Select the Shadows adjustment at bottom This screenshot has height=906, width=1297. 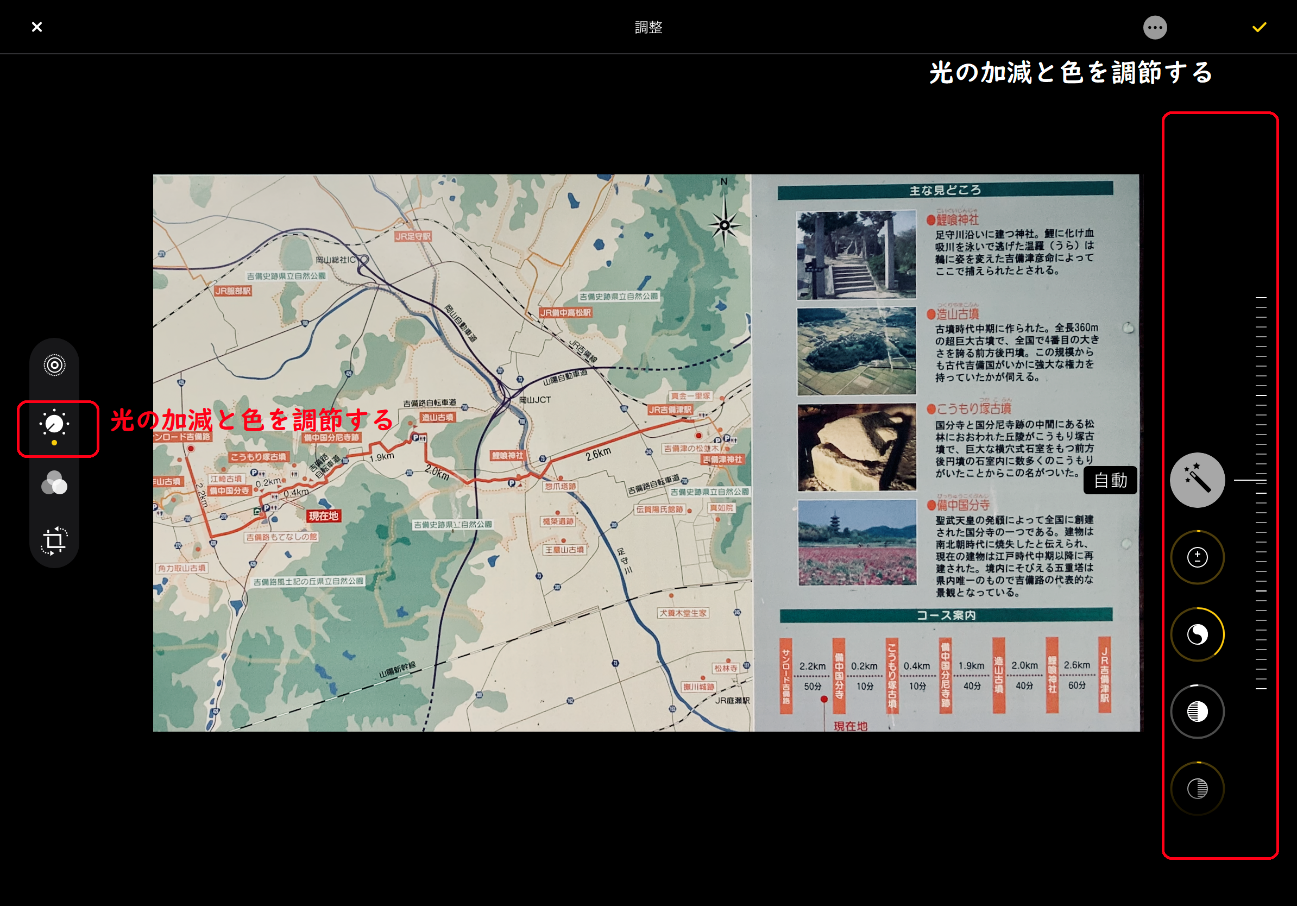pyautogui.click(x=1198, y=788)
